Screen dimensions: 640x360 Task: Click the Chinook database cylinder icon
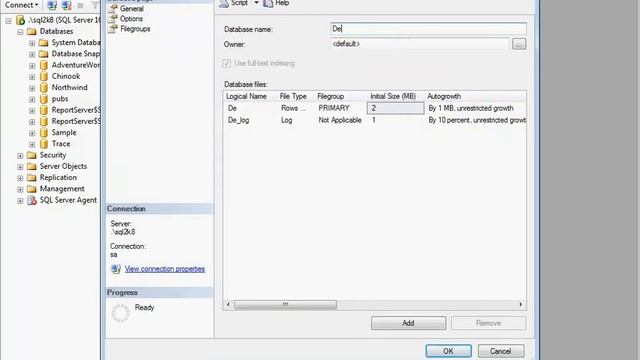coord(44,76)
